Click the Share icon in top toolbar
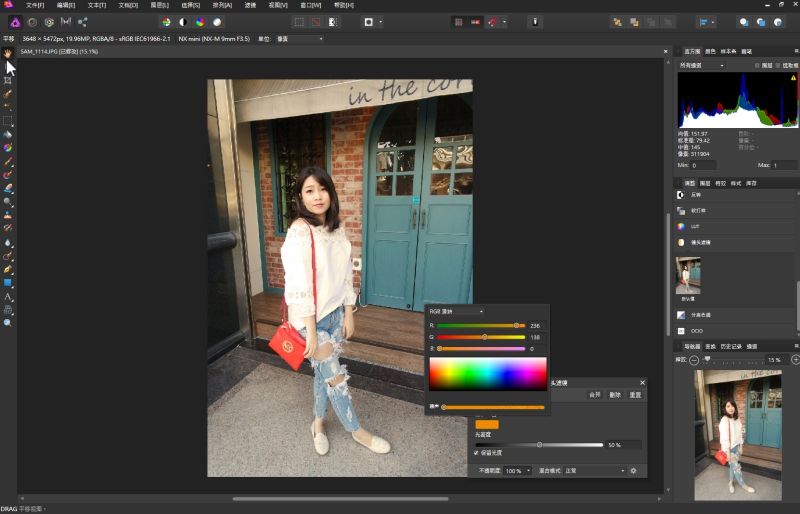Viewport: 800px width, 514px height. pyautogui.click(x=82, y=21)
